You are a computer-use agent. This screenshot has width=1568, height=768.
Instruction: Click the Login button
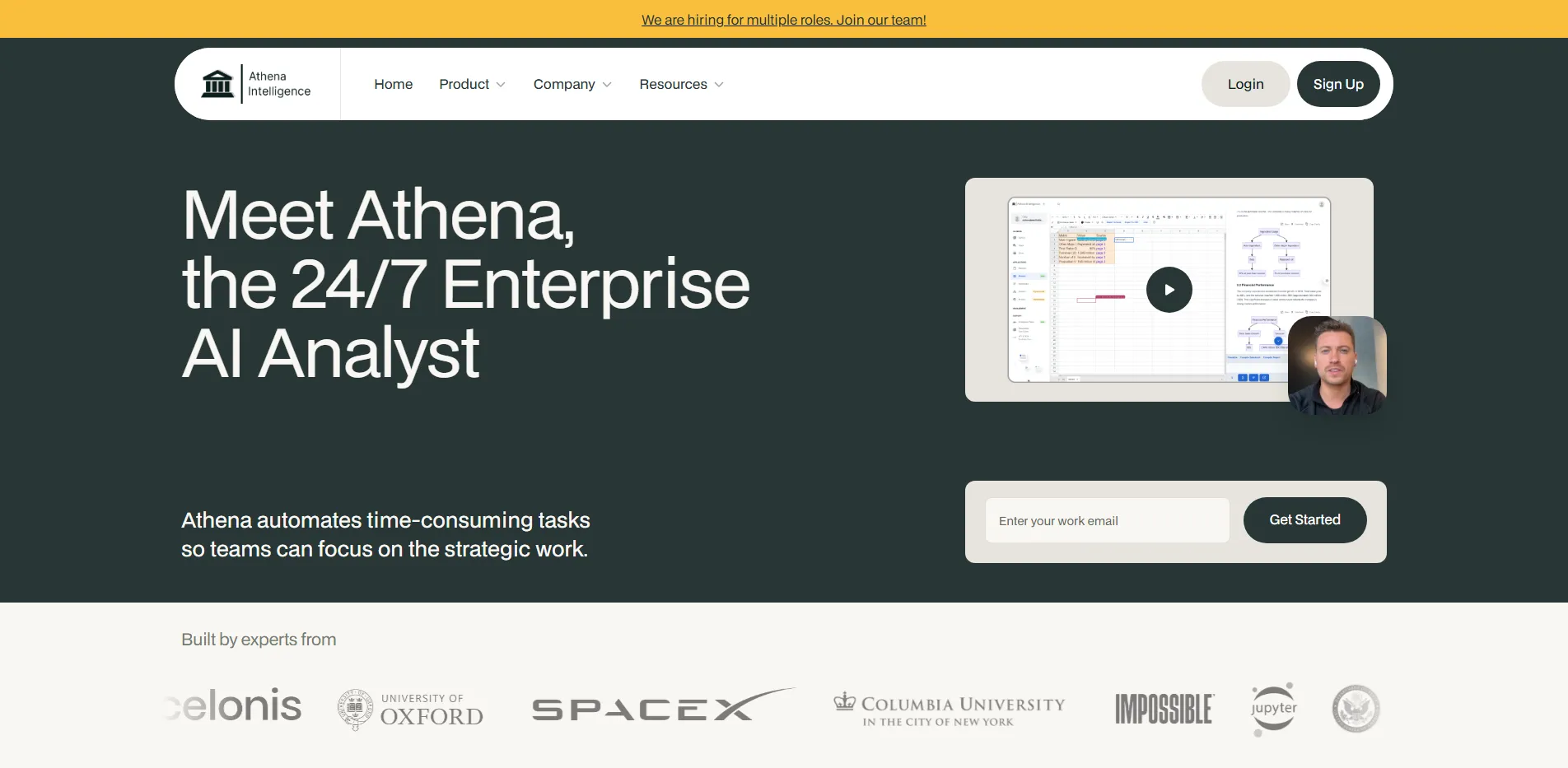click(1245, 83)
